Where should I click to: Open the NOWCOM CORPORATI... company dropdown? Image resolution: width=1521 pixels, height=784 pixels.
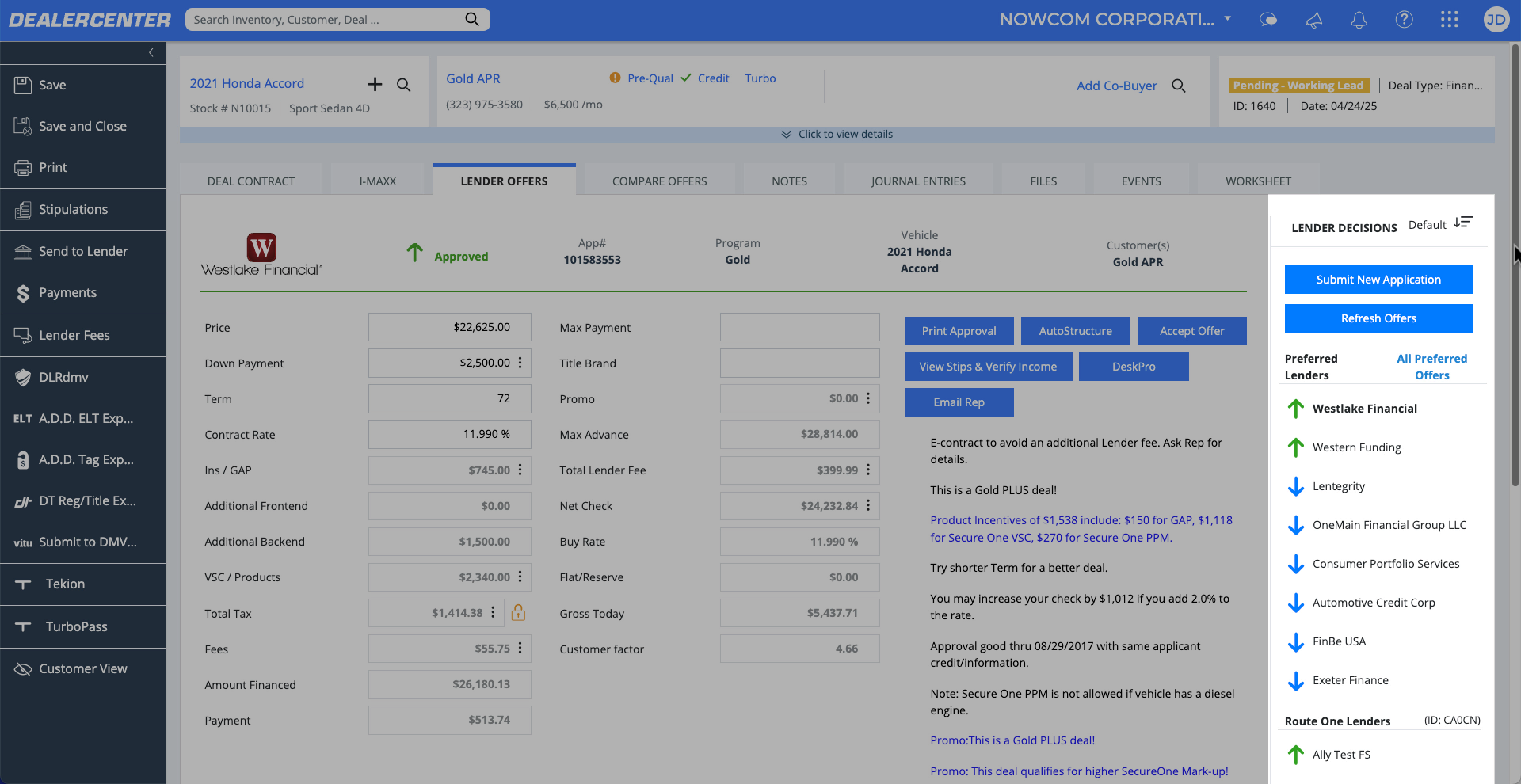[1115, 19]
